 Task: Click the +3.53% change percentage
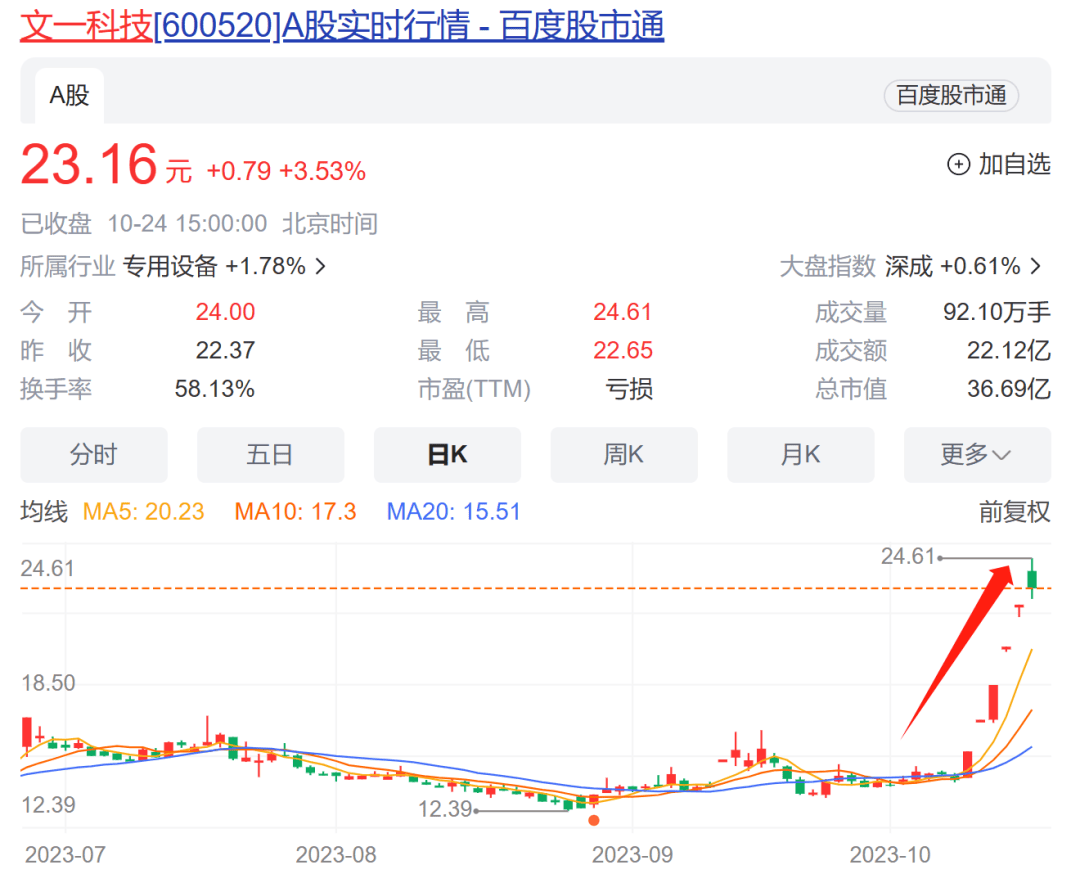[x=322, y=171]
